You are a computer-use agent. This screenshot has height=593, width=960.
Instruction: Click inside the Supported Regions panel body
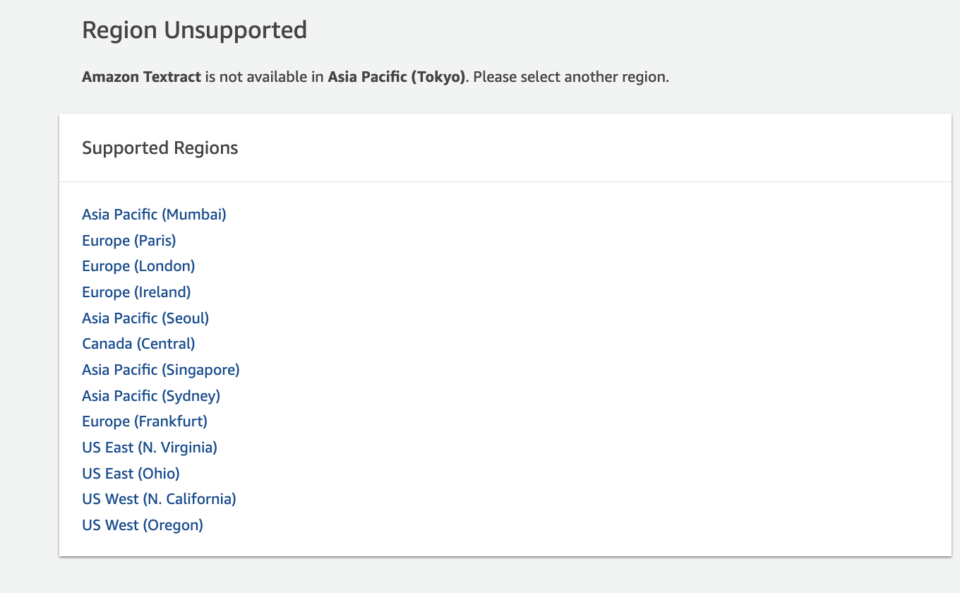(x=500, y=370)
